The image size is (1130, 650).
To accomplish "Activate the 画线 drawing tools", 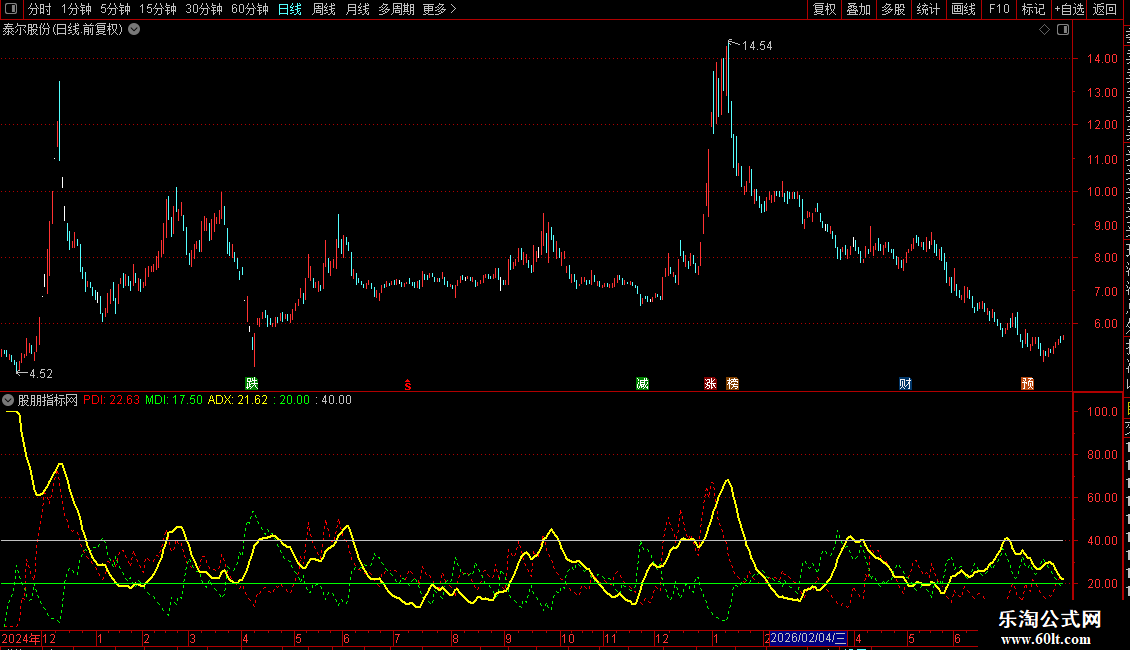I will [x=964, y=9].
